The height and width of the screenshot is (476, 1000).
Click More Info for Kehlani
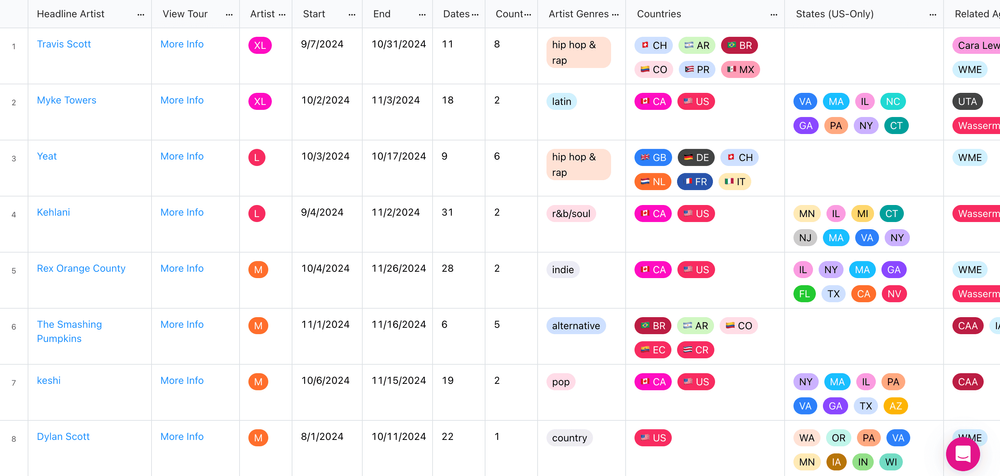click(182, 212)
